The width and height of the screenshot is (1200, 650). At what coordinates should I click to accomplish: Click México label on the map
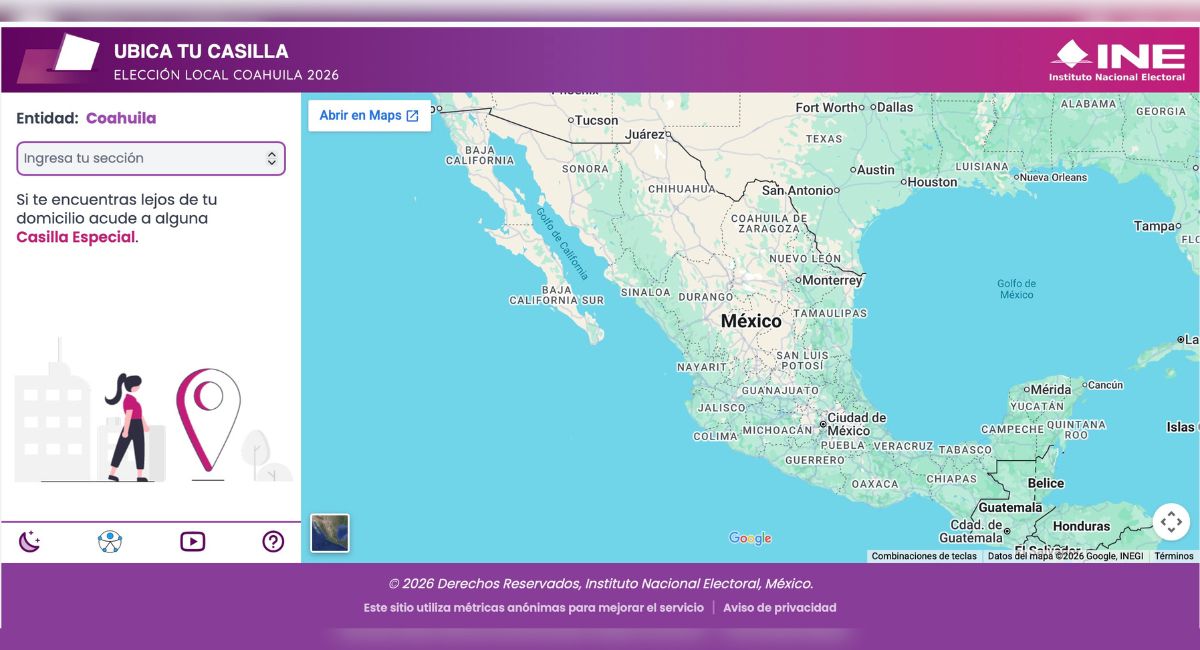(751, 321)
